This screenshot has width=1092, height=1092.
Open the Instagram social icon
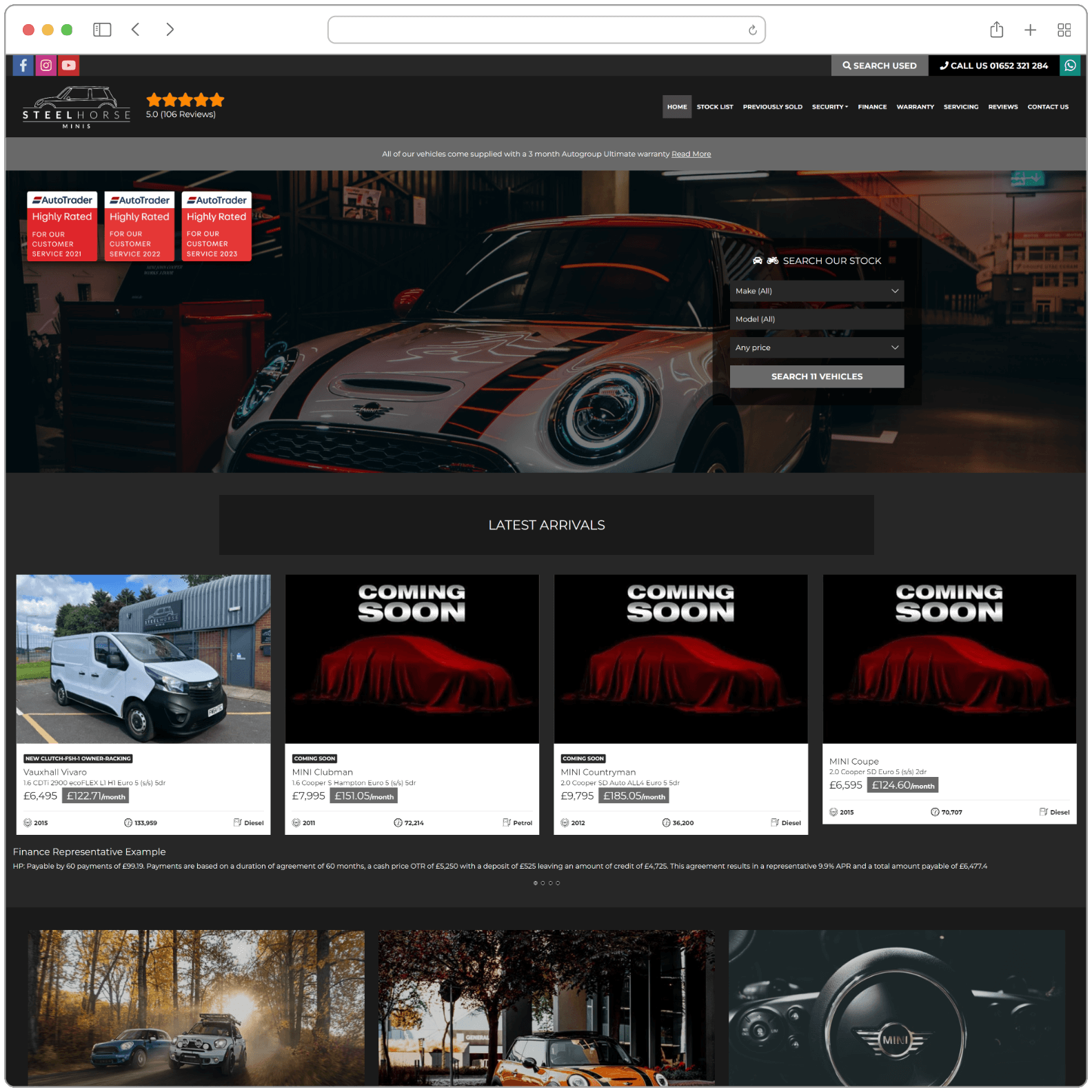(46, 65)
